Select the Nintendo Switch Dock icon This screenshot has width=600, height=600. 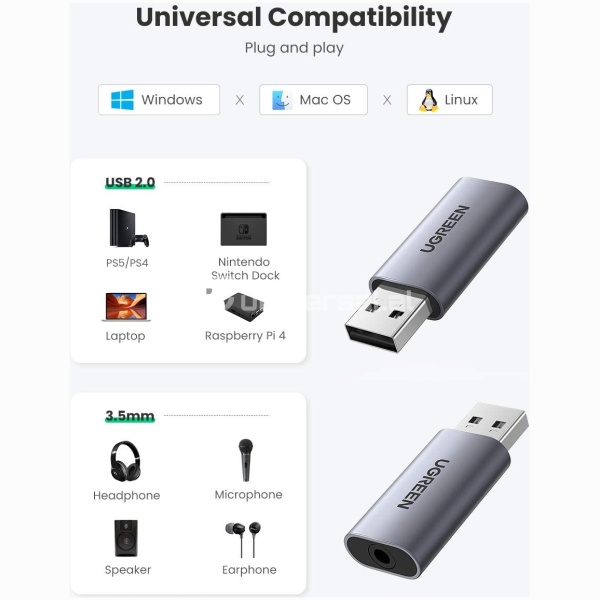(244, 229)
